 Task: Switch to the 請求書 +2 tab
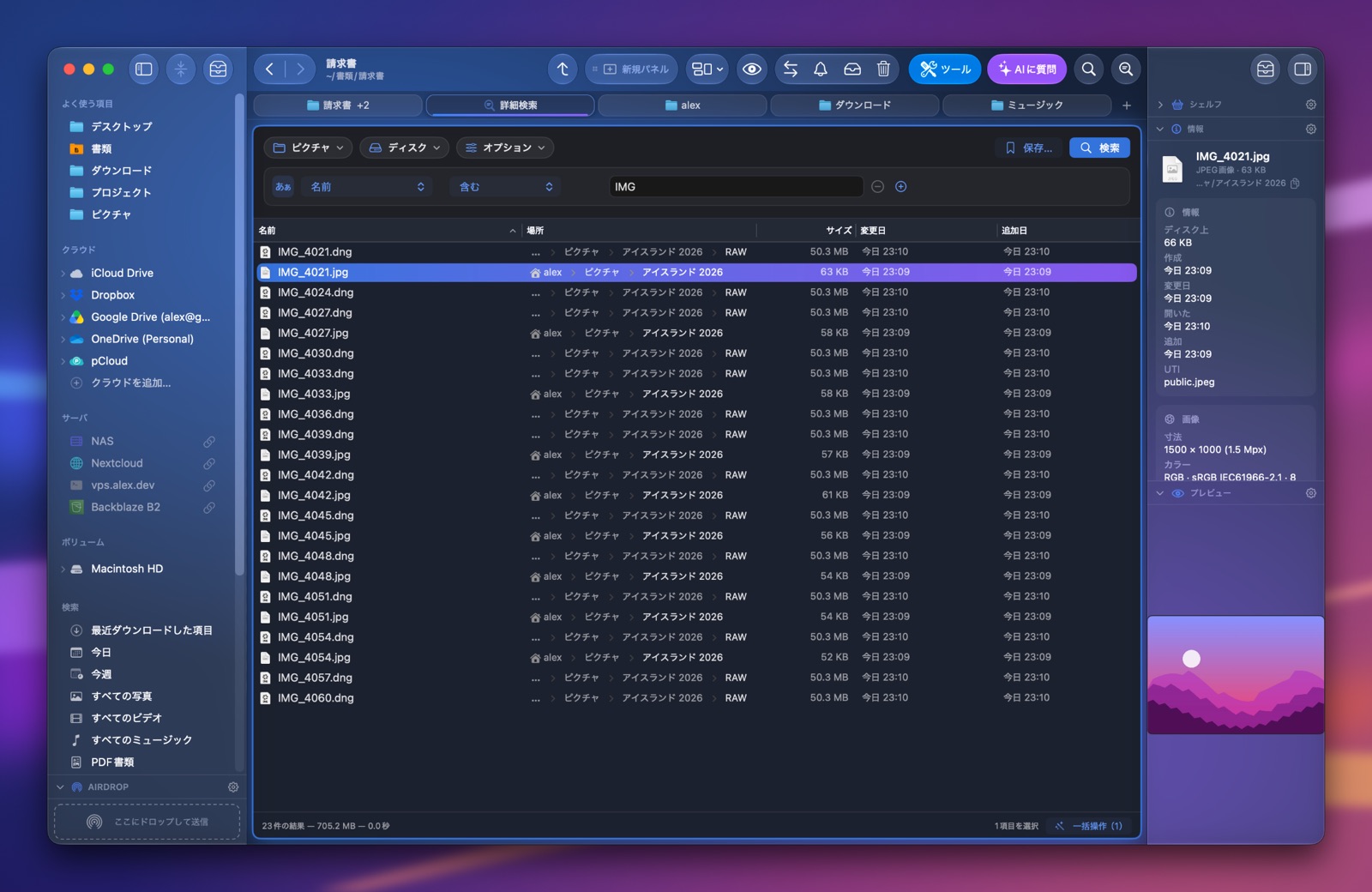[x=338, y=105]
